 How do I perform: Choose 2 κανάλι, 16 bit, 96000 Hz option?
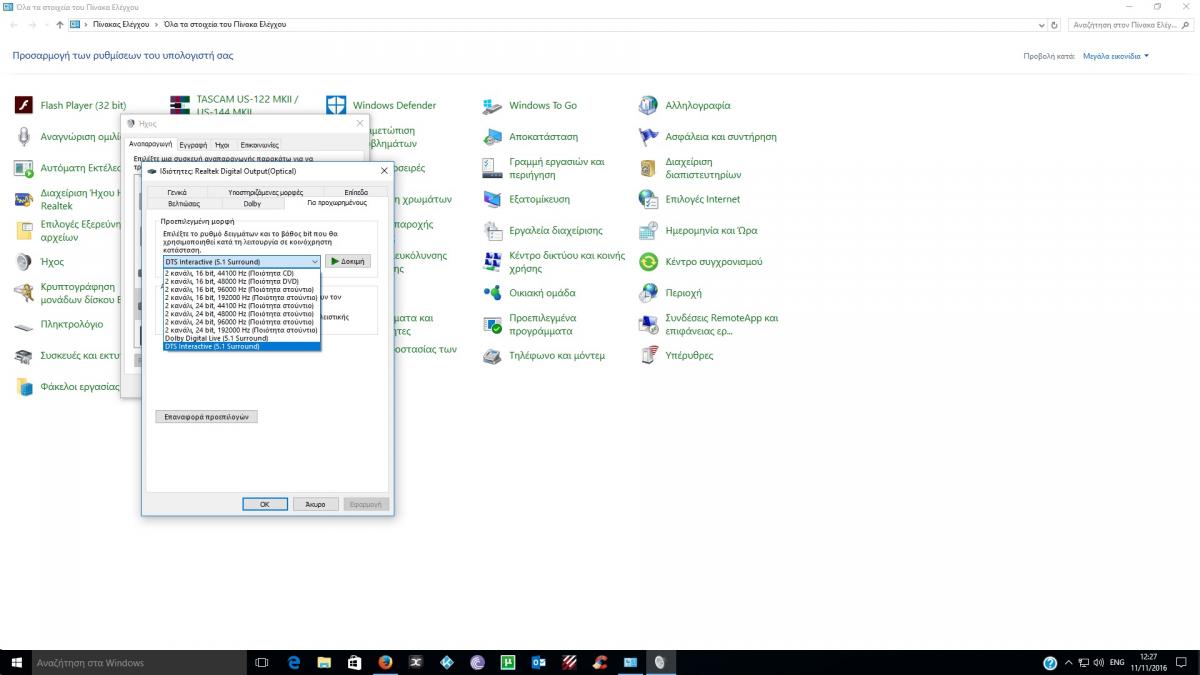click(x=242, y=289)
